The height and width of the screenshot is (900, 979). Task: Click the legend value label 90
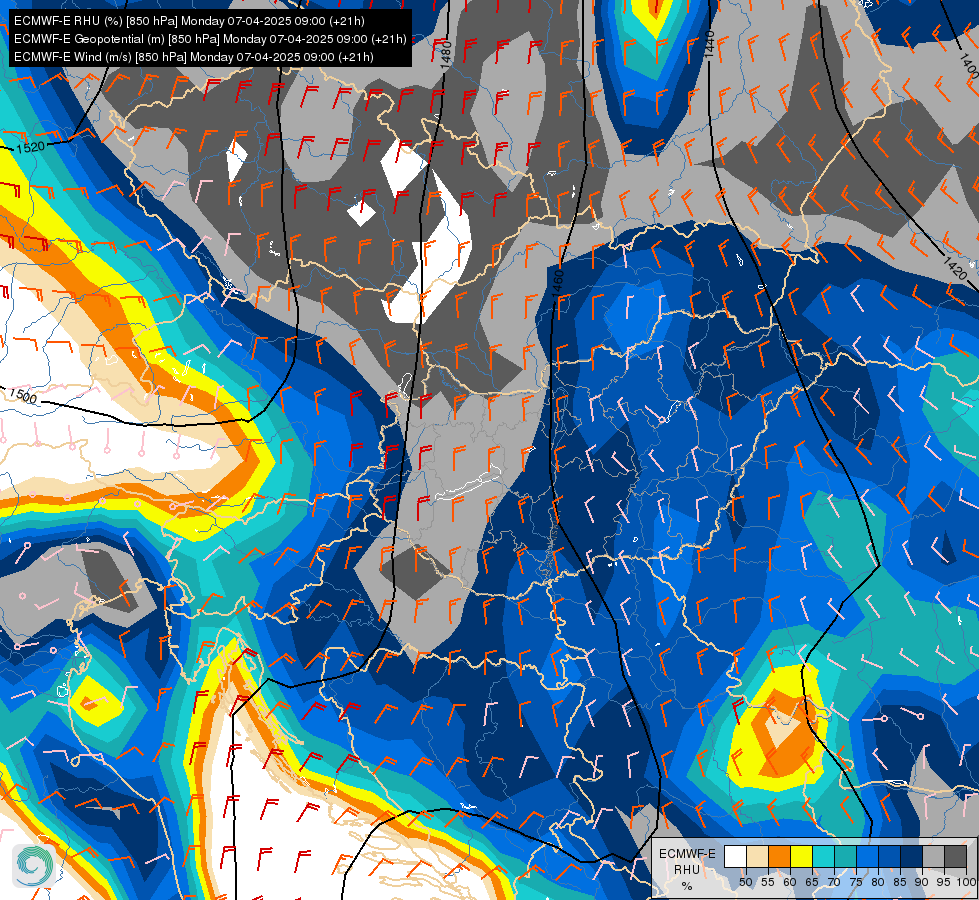(922, 882)
